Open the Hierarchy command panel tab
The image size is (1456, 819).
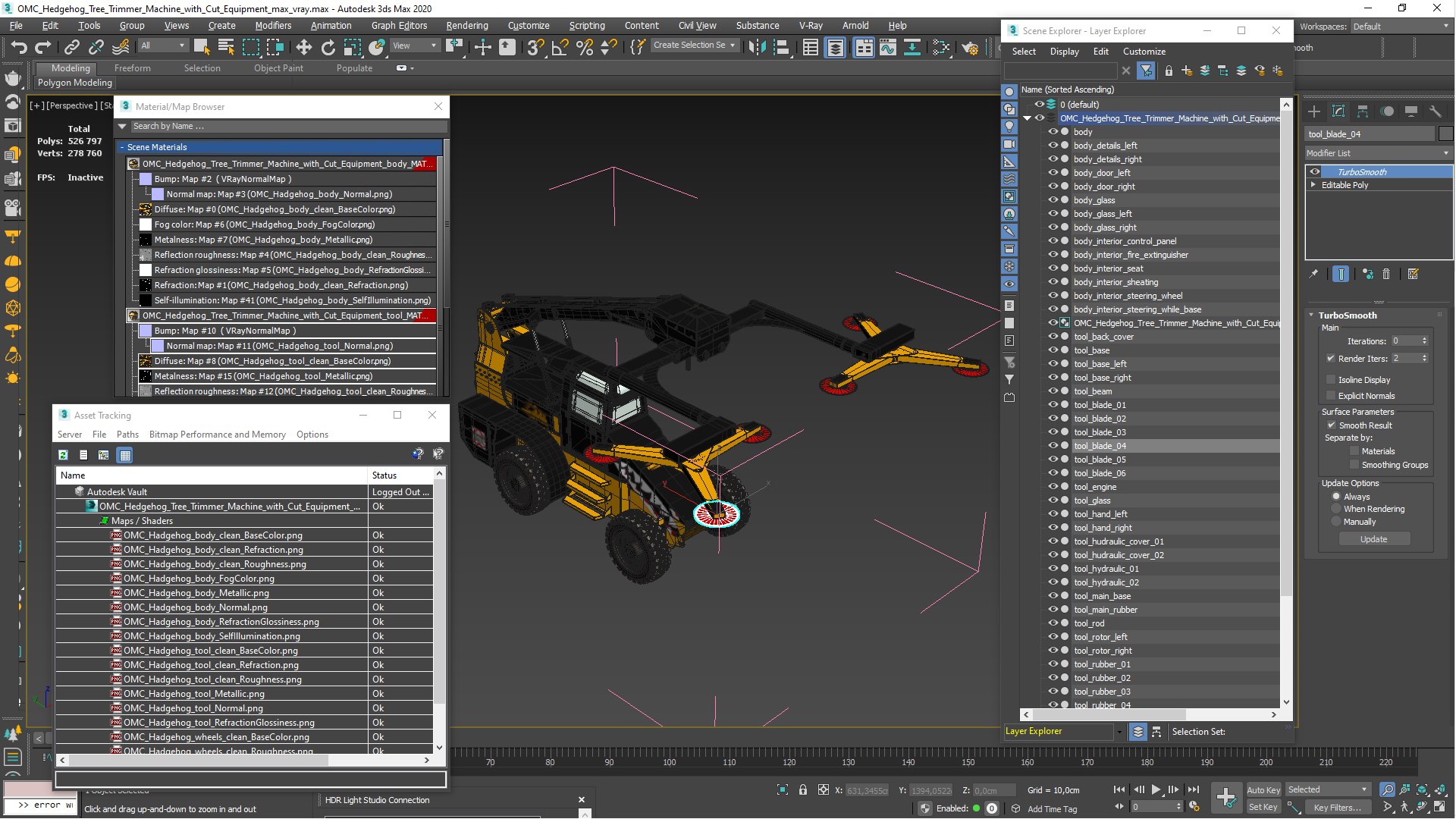tap(1362, 111)
